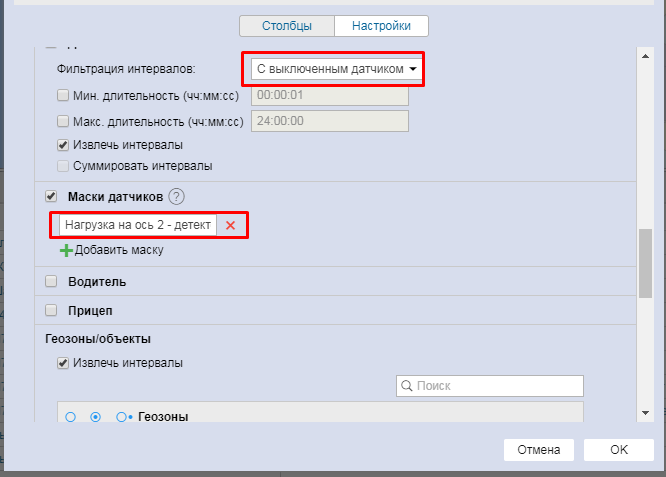Enable Мин. длительность checkbox
Image resolution: width=666 pixels, height=477 pixels.
pos(64,97)
